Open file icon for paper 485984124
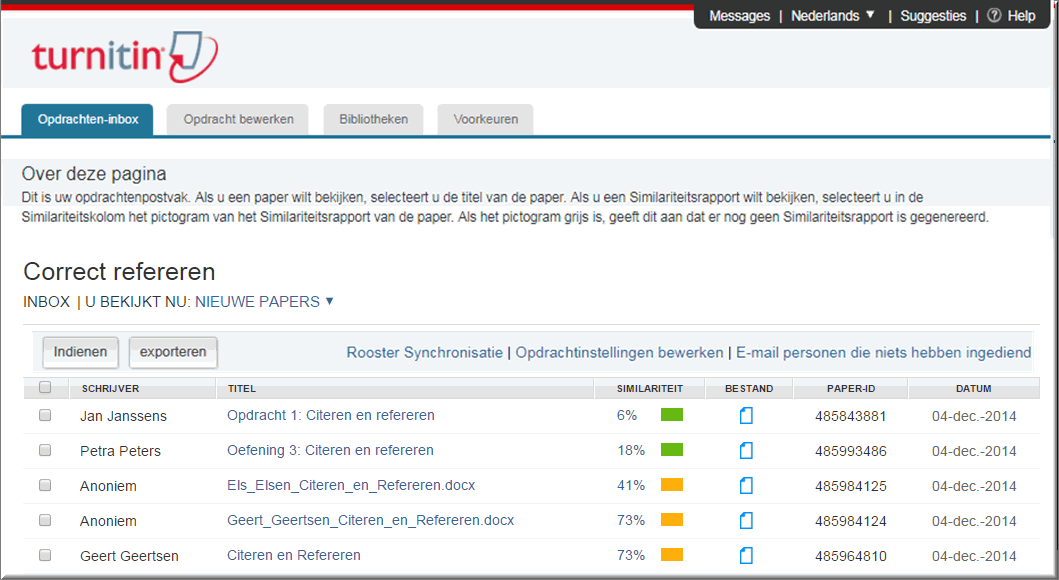Viewport: 1059px width, 580px height. [x=746, y=521]
